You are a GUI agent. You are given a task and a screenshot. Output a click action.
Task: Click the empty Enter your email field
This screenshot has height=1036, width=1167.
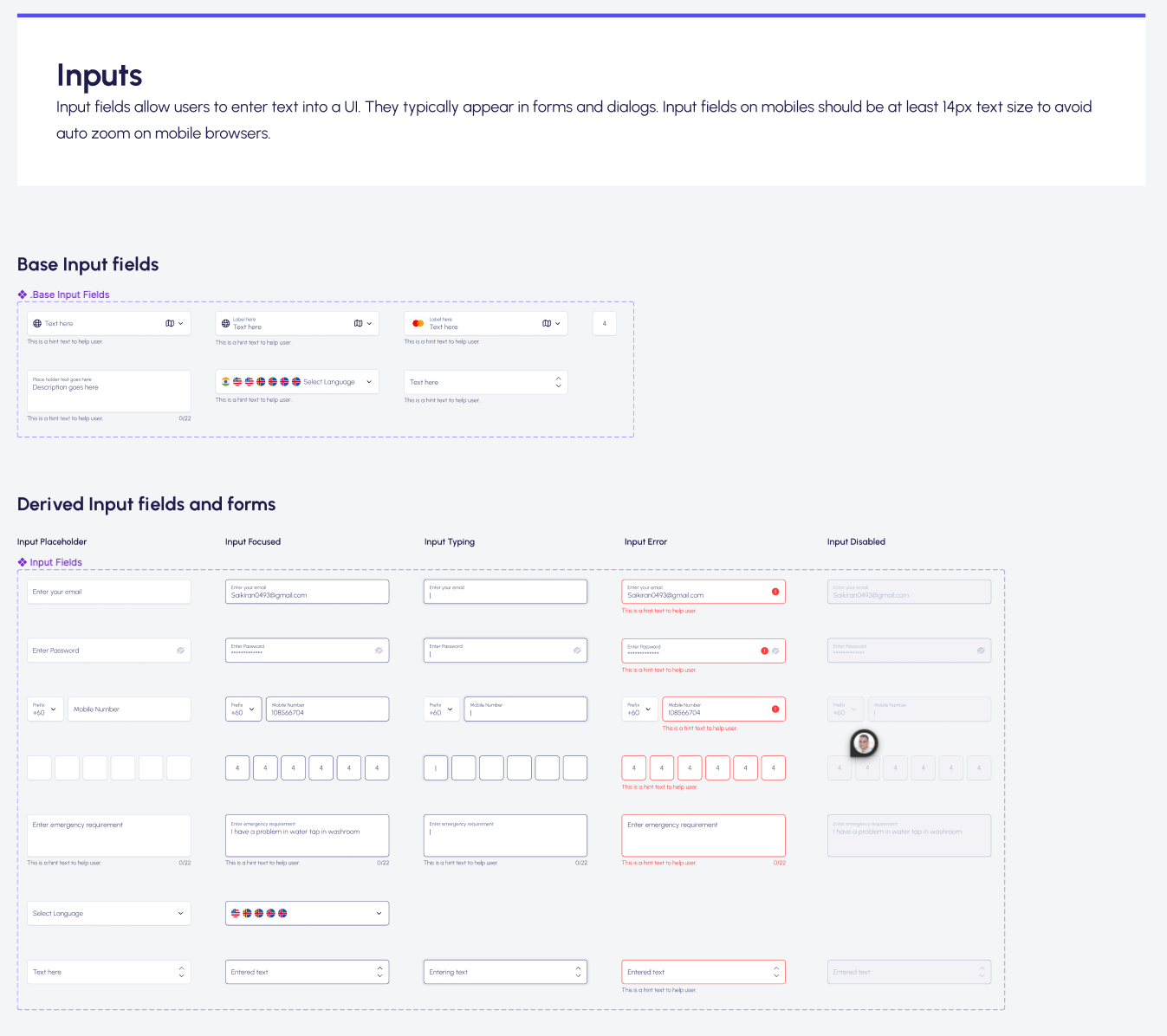coord(108,592)
